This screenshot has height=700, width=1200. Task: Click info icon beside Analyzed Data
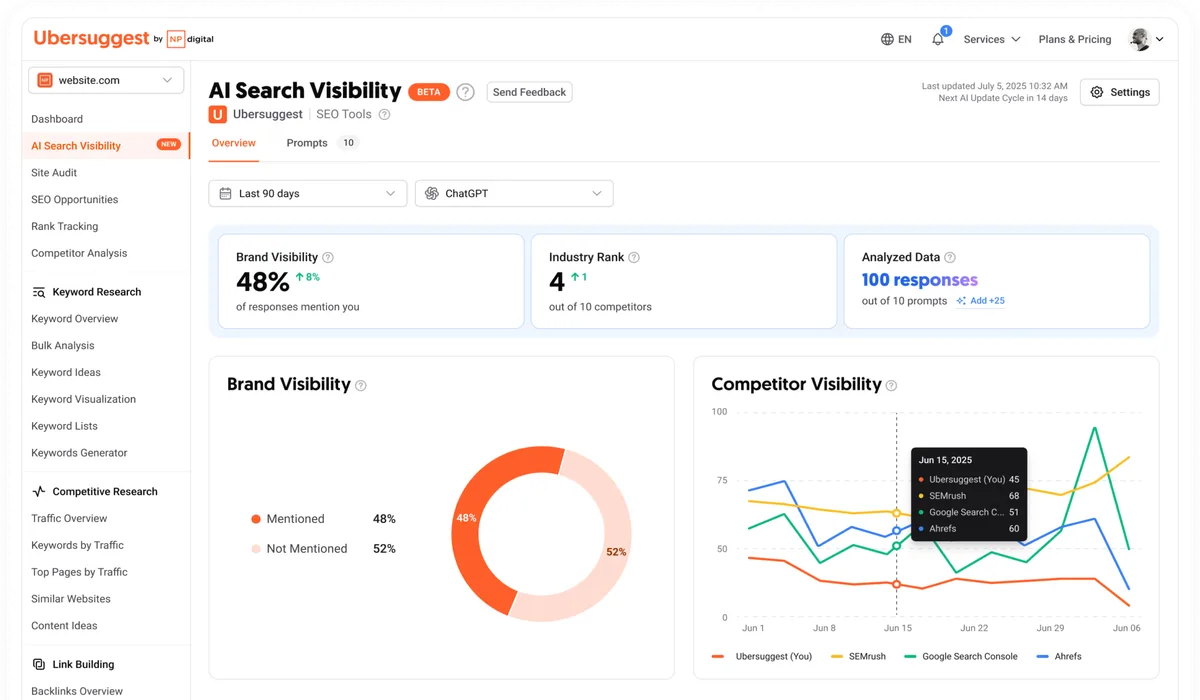950,257
